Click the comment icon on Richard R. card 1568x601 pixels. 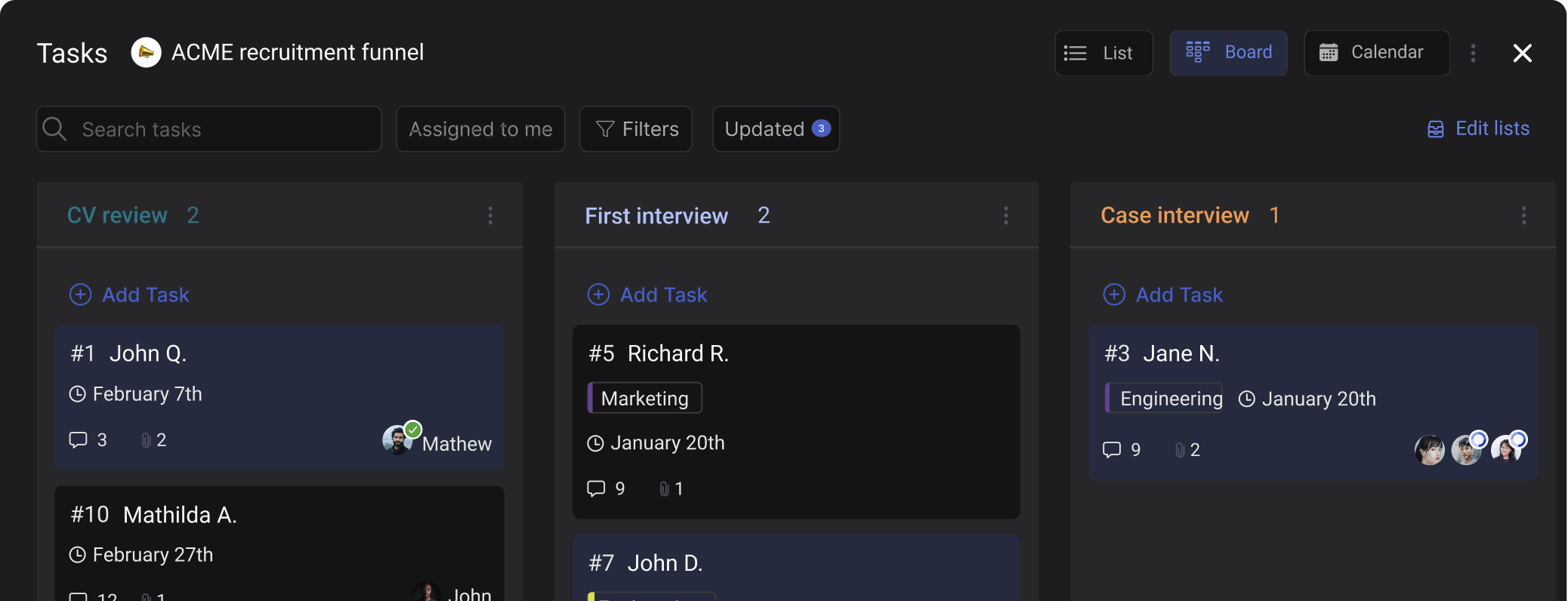coord(596,489)
